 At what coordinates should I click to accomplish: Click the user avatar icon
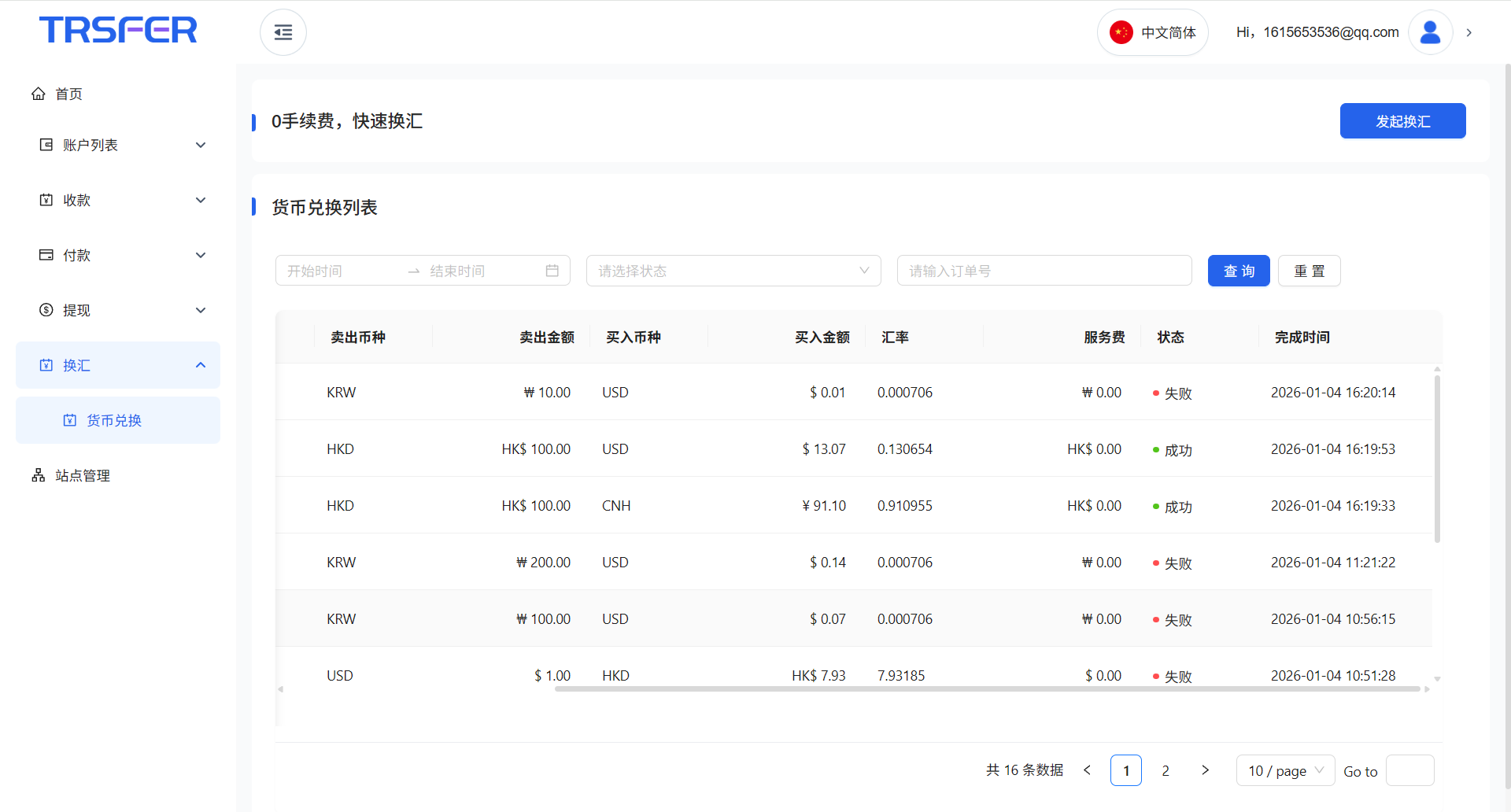pos(1430,32)
